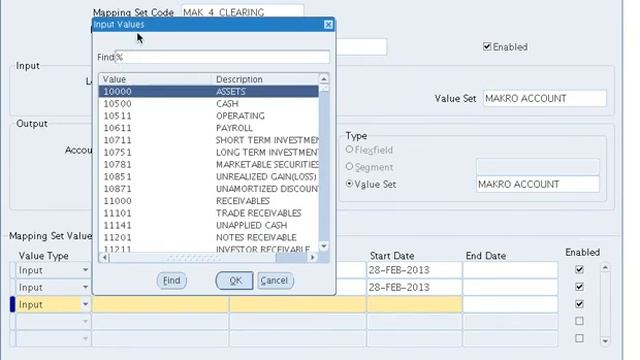Select 10781 MARKETABLE SECURITIES row
This screenshot has width=640, height=360.
(208, 164)
